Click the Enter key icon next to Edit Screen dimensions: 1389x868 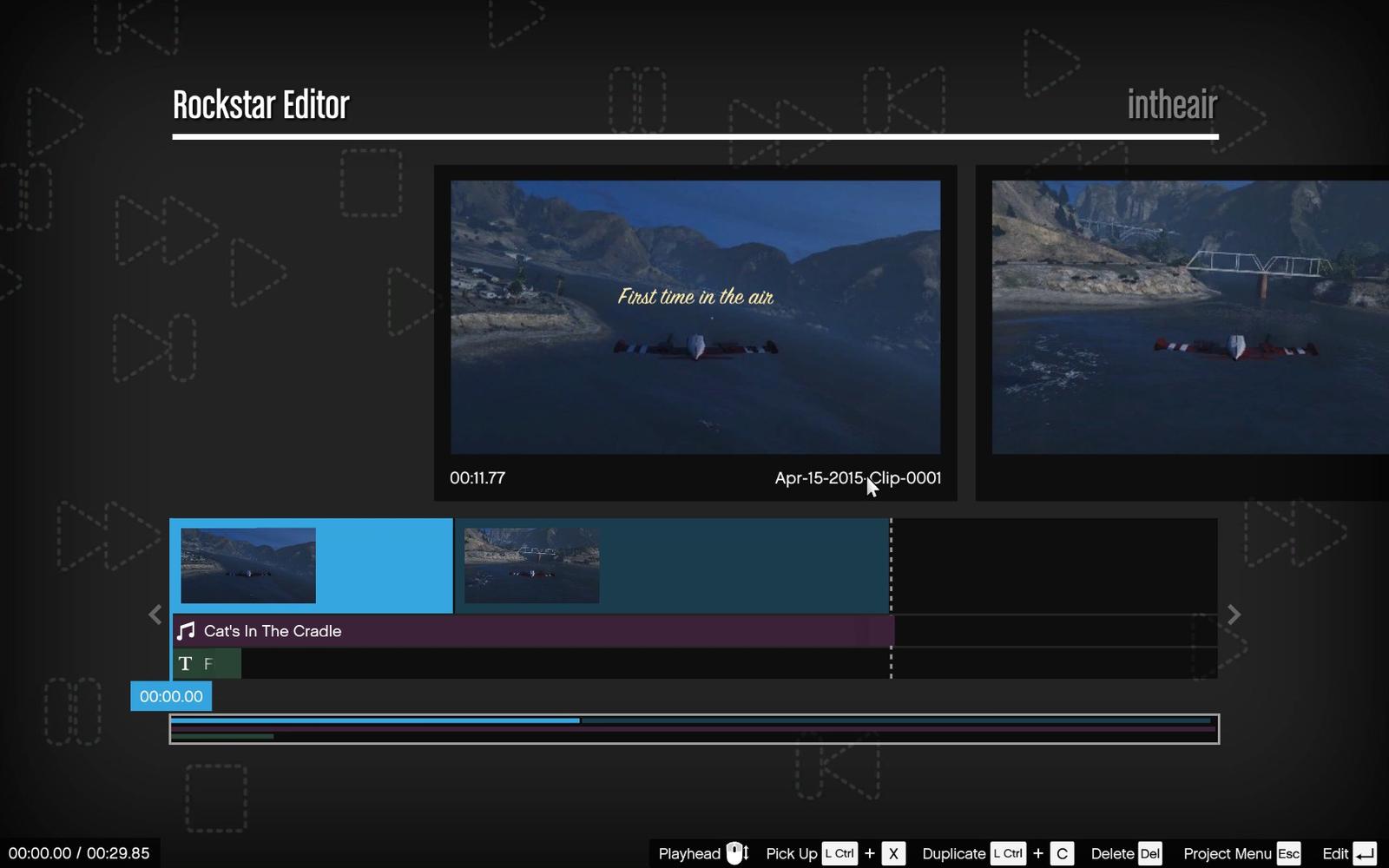click(x=1365, y=853)
